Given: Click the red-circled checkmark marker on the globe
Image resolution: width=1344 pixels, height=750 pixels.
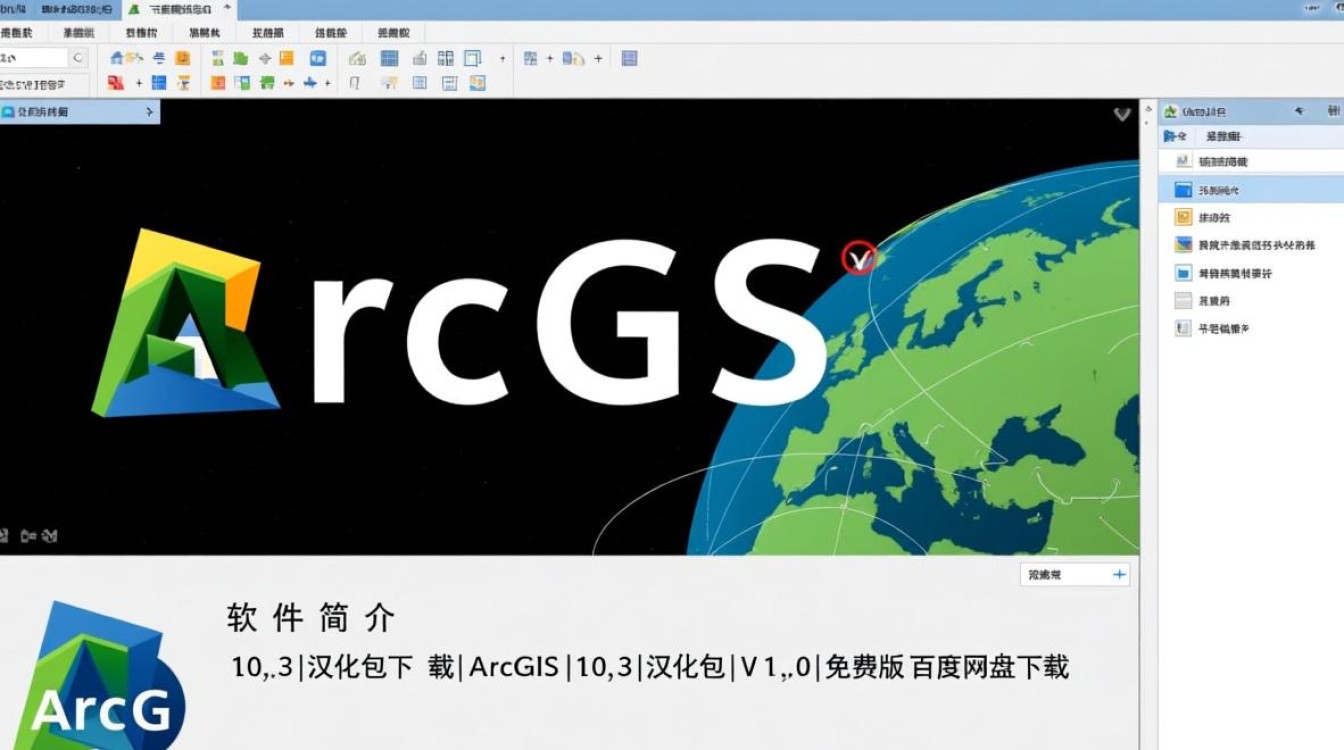Looking at the screenshot, I should (x=859, y=258).
